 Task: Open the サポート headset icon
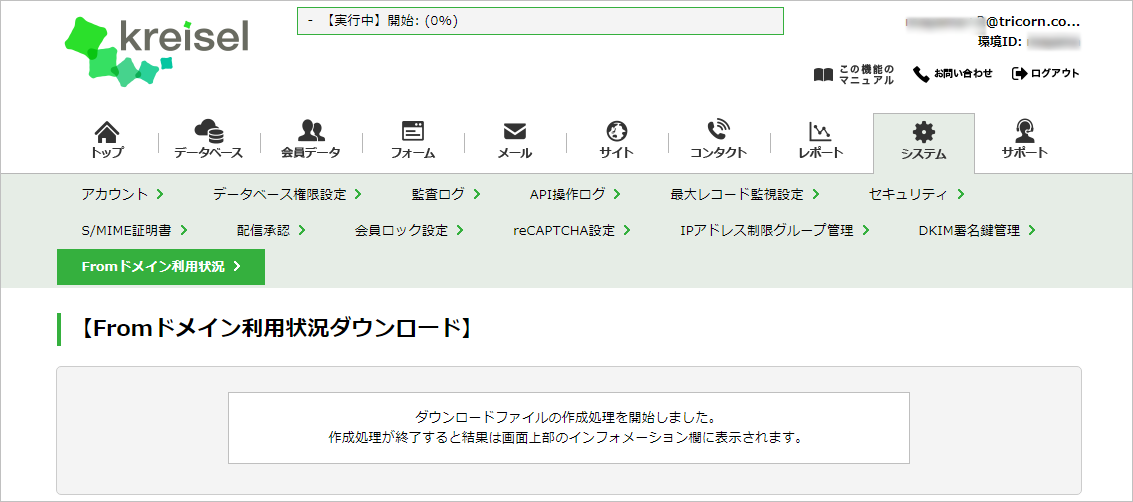1025,131
